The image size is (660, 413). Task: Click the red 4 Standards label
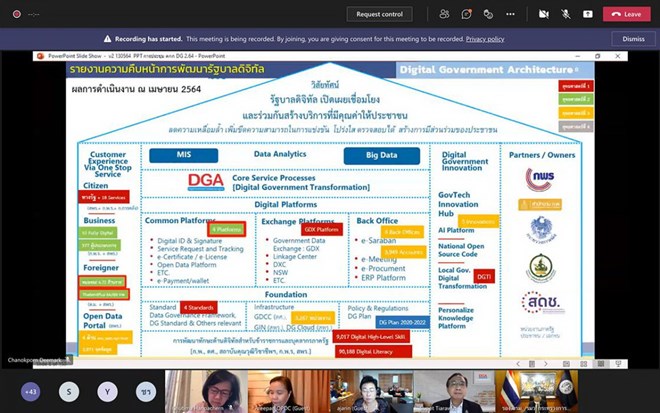(x=199, y=307)
